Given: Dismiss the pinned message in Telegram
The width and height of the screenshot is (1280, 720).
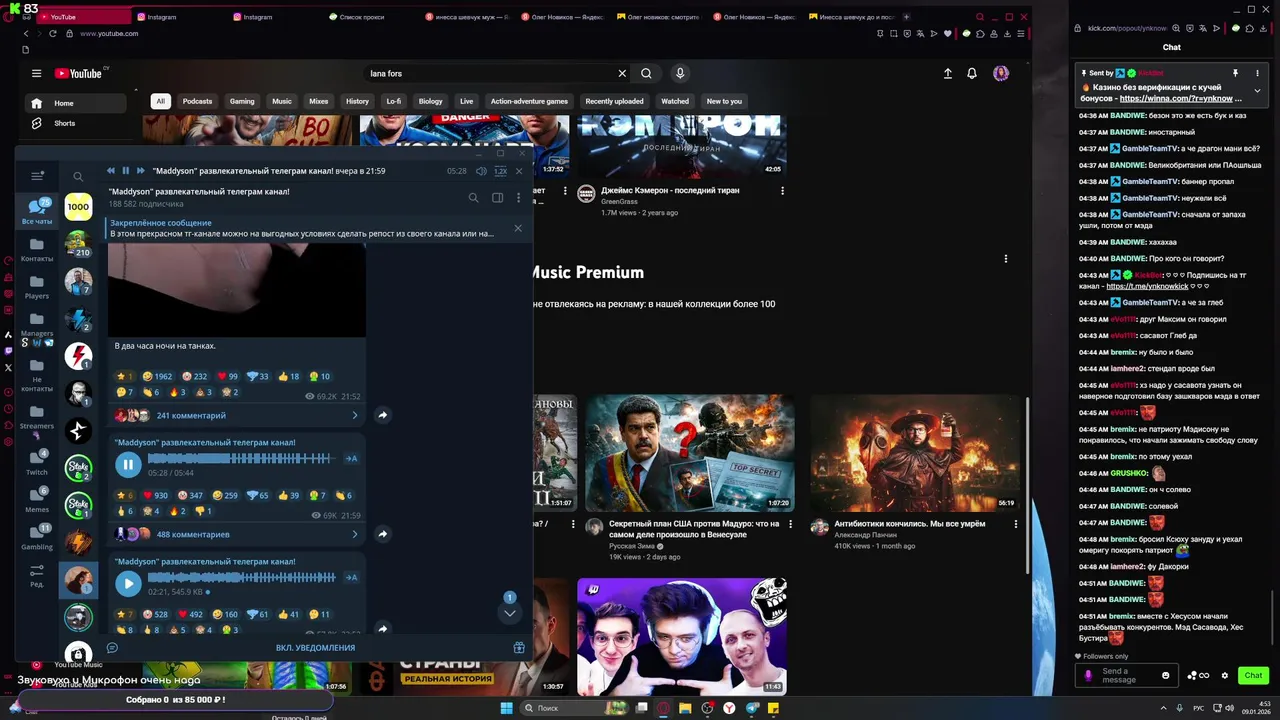Looking at the screenshot, I should point(518,228).
